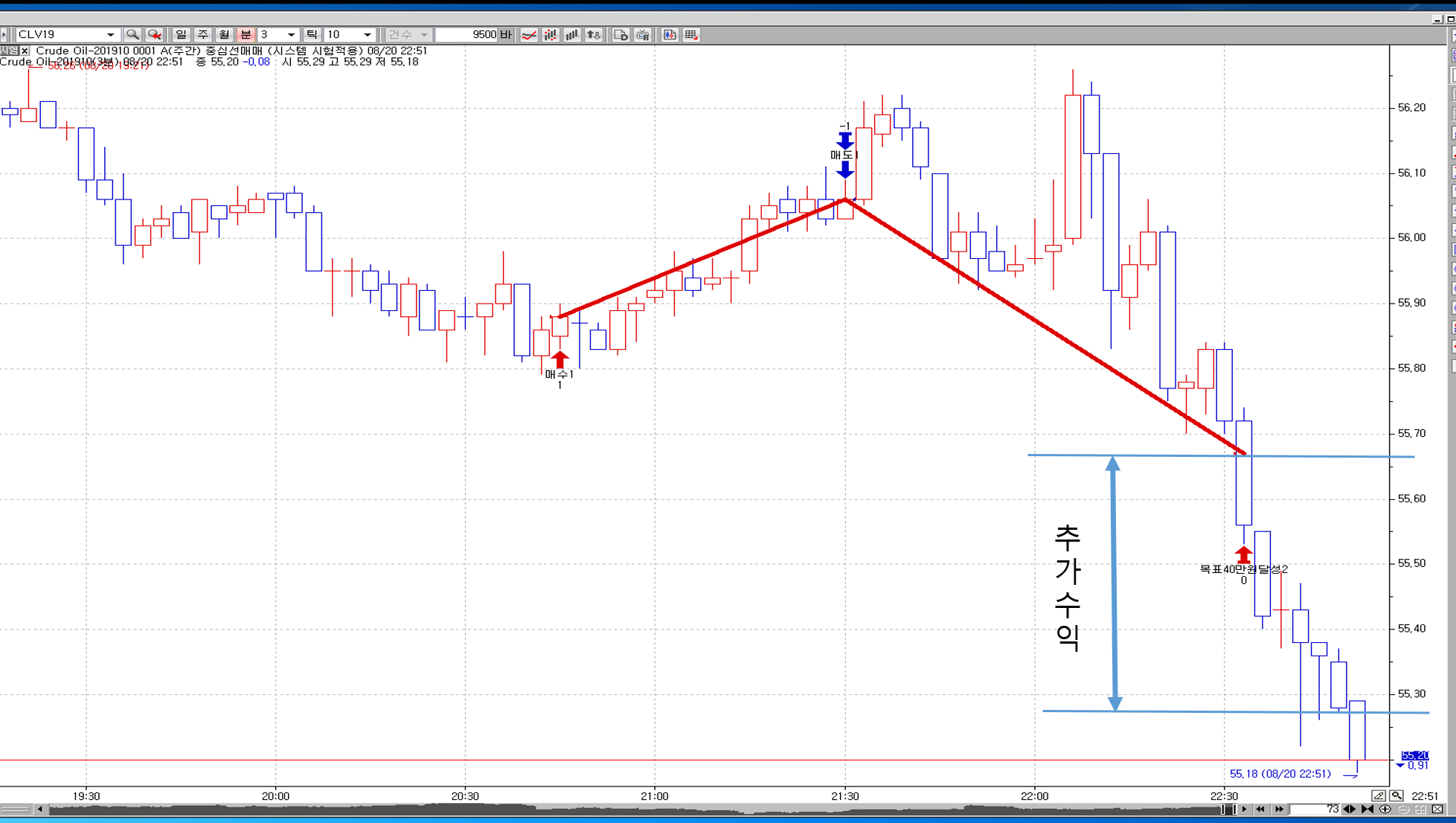
Task: Toggle the minute (분) period button
Action: tap(246, 35)
